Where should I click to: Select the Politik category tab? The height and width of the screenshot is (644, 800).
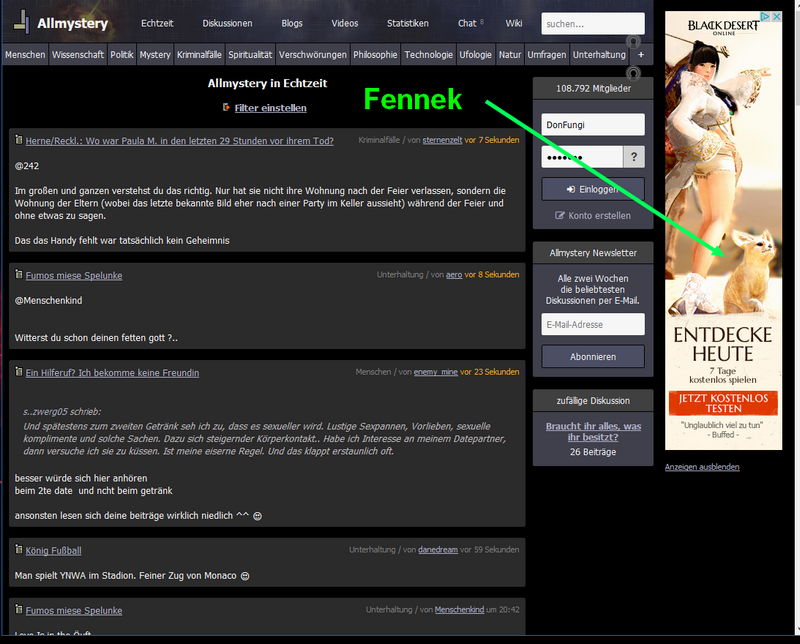coord(121,55)
